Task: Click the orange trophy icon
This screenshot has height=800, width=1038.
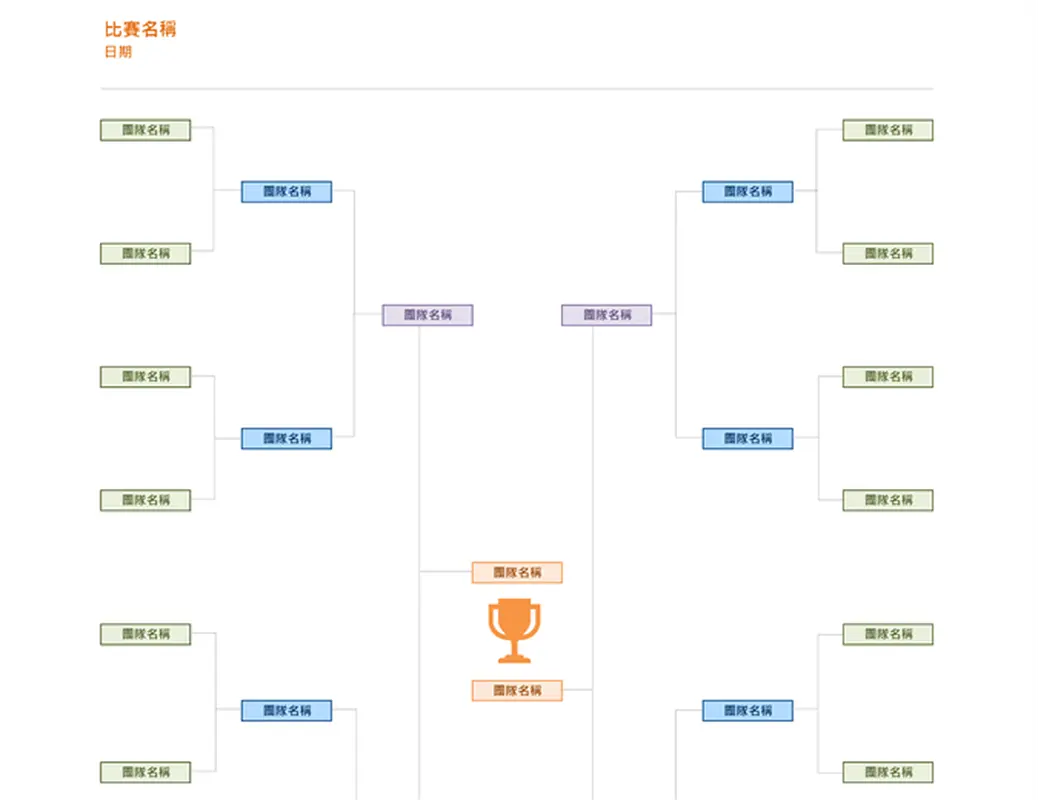Action: [x=514, y=630]
